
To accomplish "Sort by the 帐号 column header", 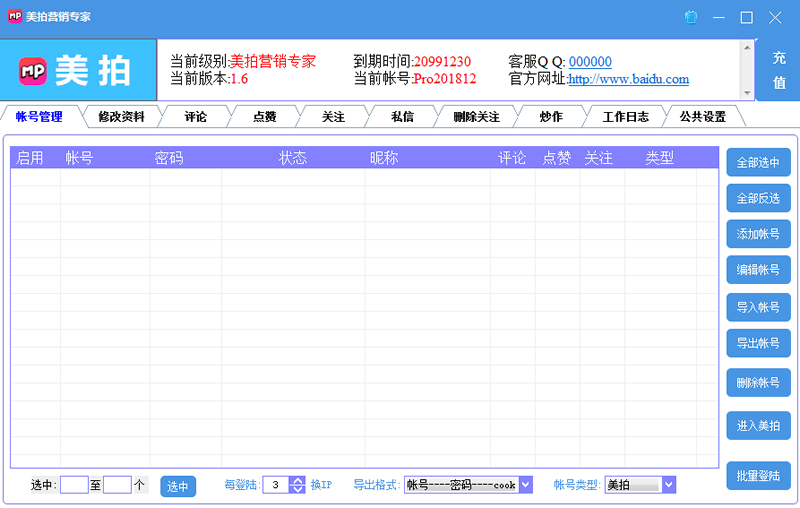I will pyautogui.click(x=79, y=158).
